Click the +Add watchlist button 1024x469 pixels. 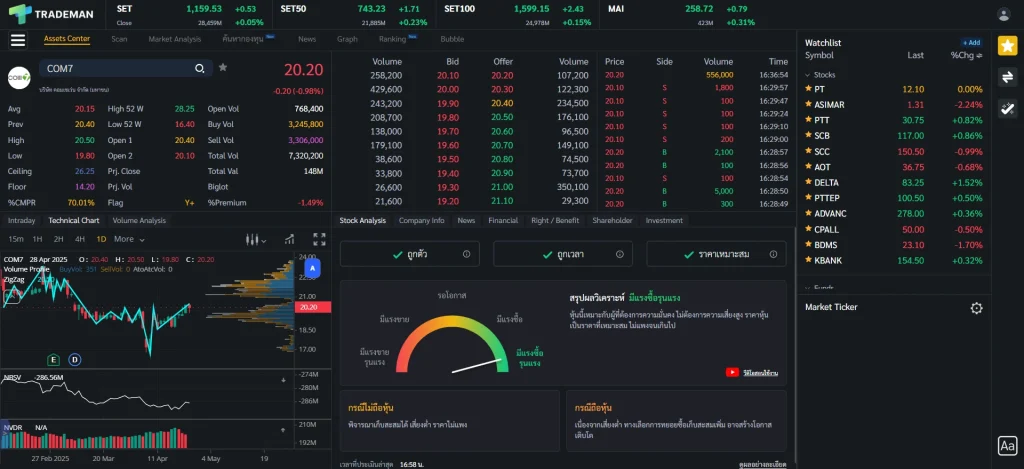tap(971, 43)
